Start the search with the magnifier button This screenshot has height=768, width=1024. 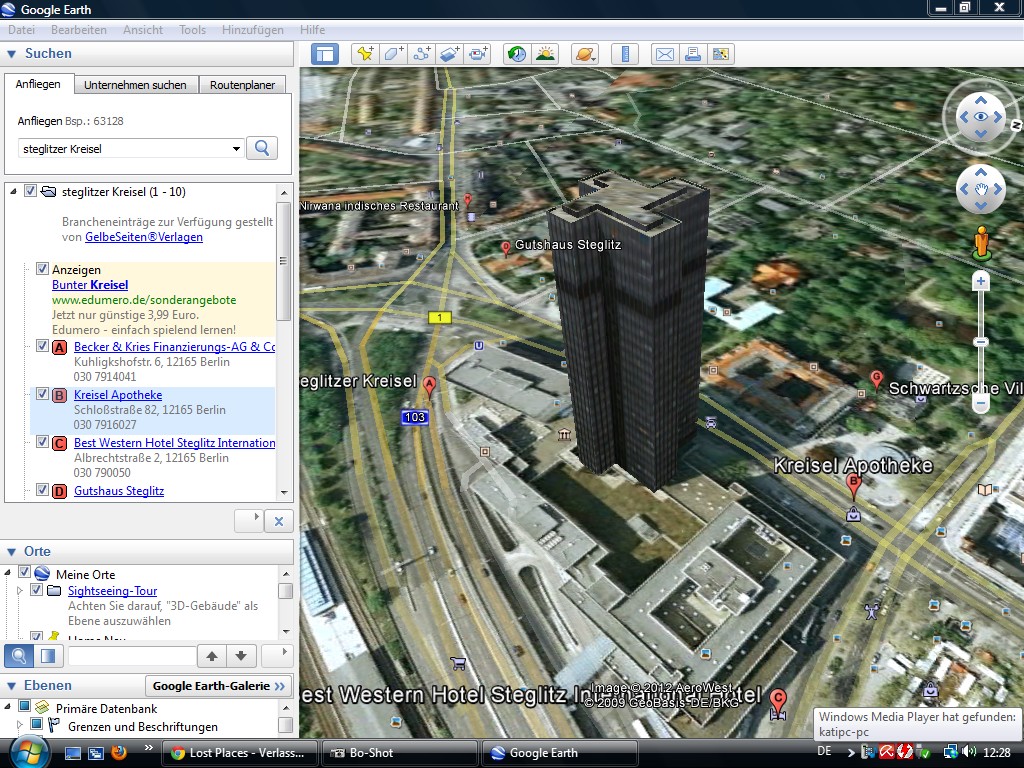262,148
